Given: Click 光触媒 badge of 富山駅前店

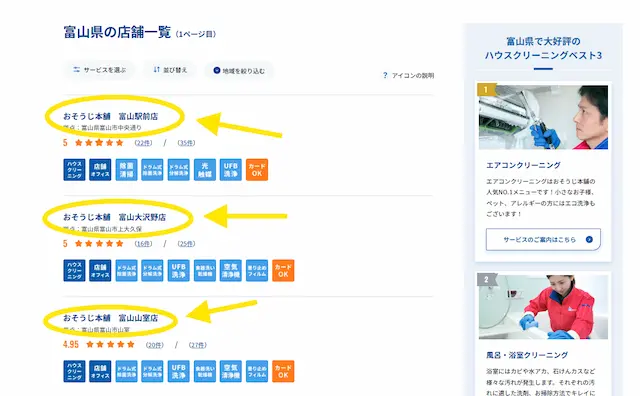Looking at the screenshot, I should [x=205, y=170].
